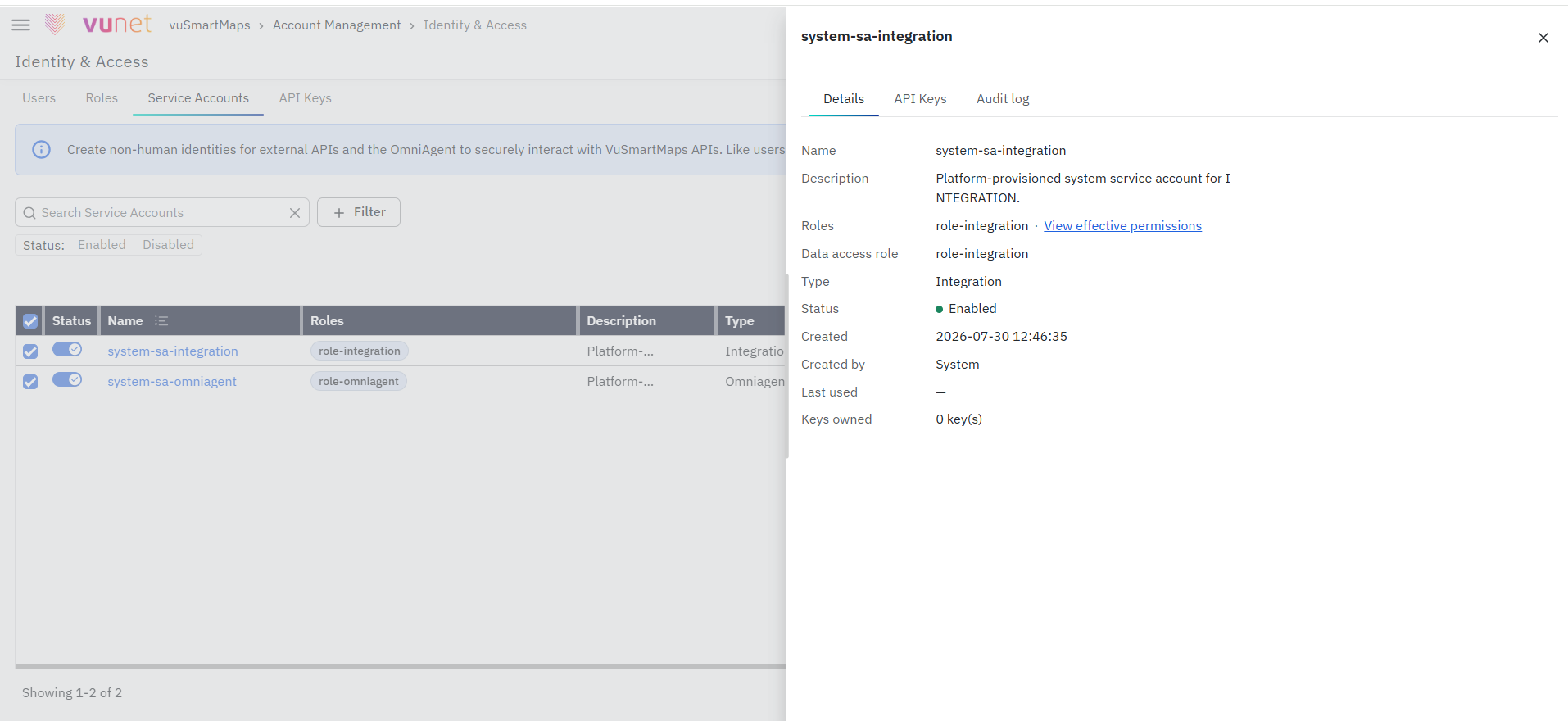Open View effective permissions link
This screenshot has height=721, width=1568.
click(1122, 226)
